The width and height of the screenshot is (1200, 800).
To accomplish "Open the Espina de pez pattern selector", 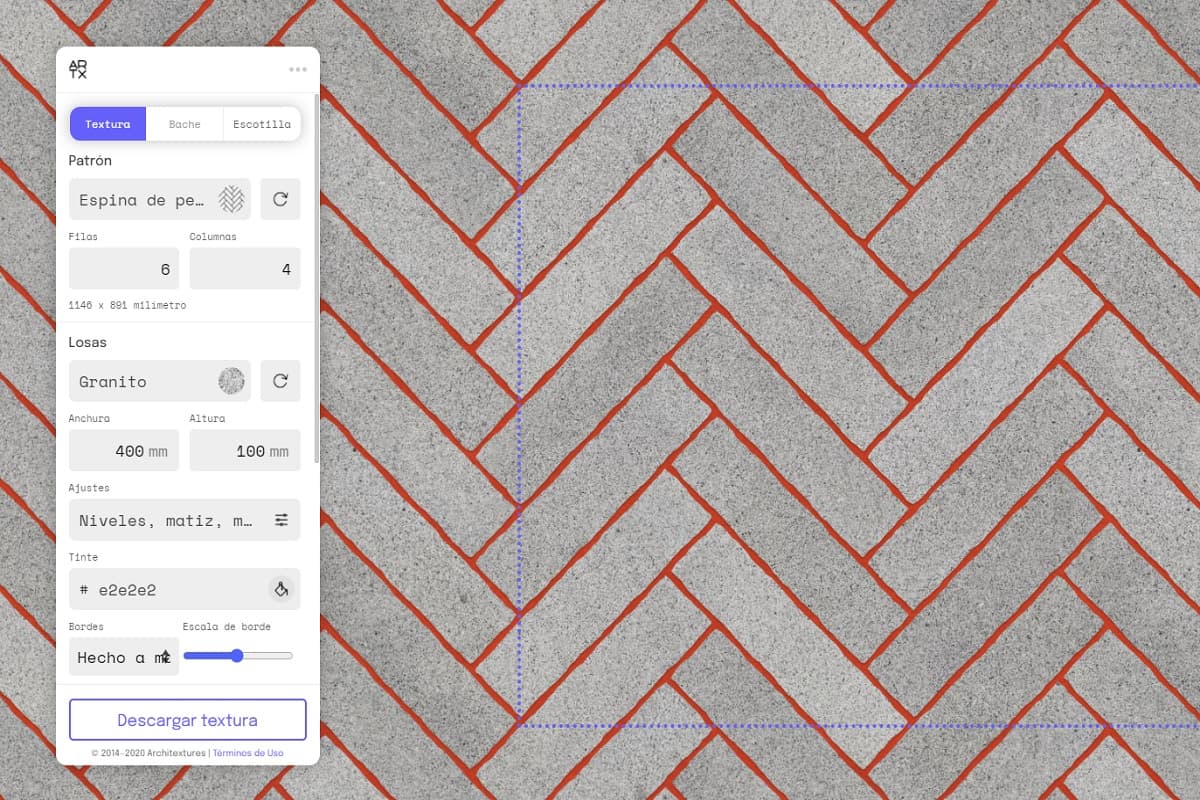I will 160,200.
